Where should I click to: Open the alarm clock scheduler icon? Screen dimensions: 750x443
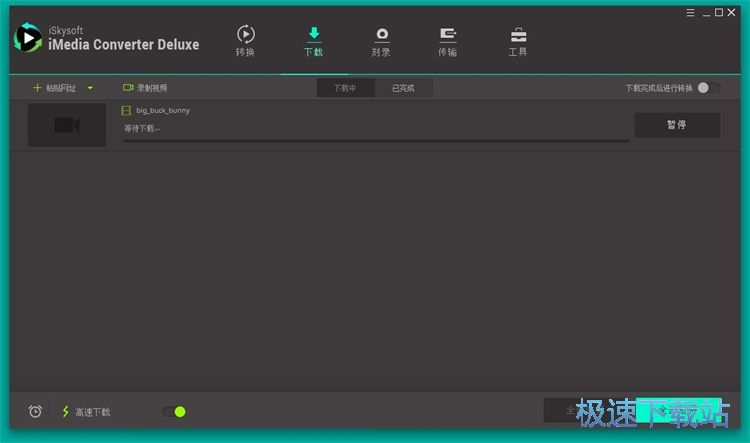point(35,411)
